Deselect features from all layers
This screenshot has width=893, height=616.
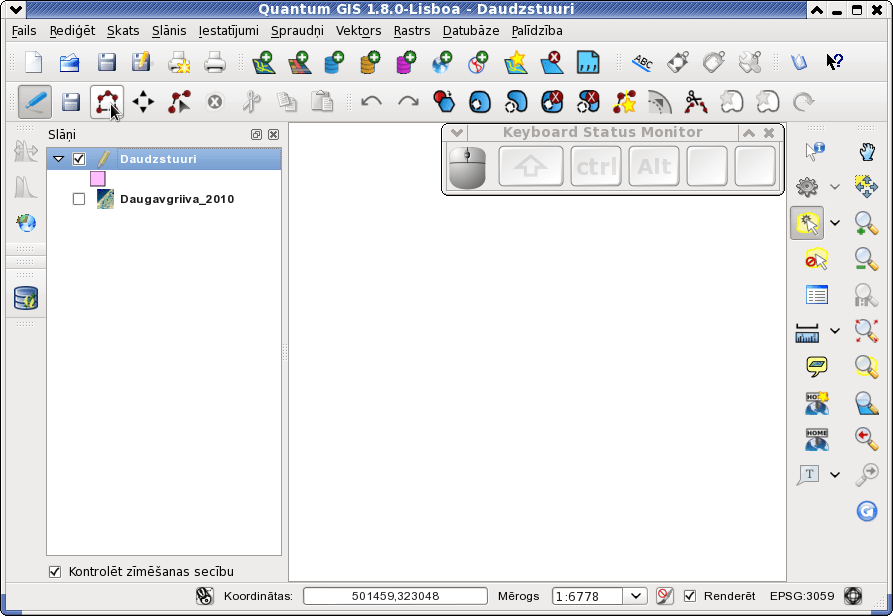pyautogui.click(x=816, y=260)
